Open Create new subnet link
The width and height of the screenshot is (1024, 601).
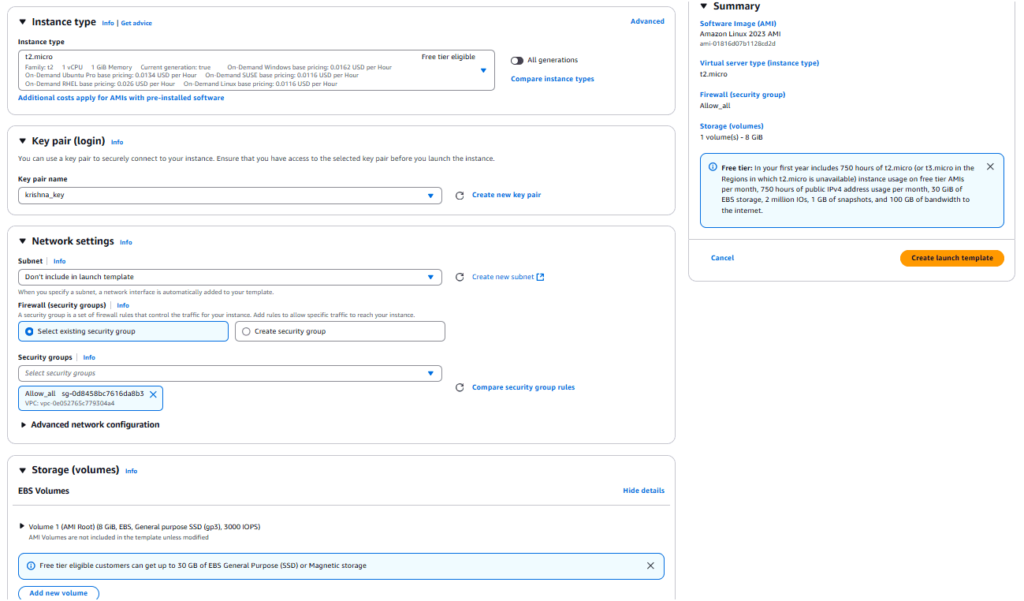point(503,277)
